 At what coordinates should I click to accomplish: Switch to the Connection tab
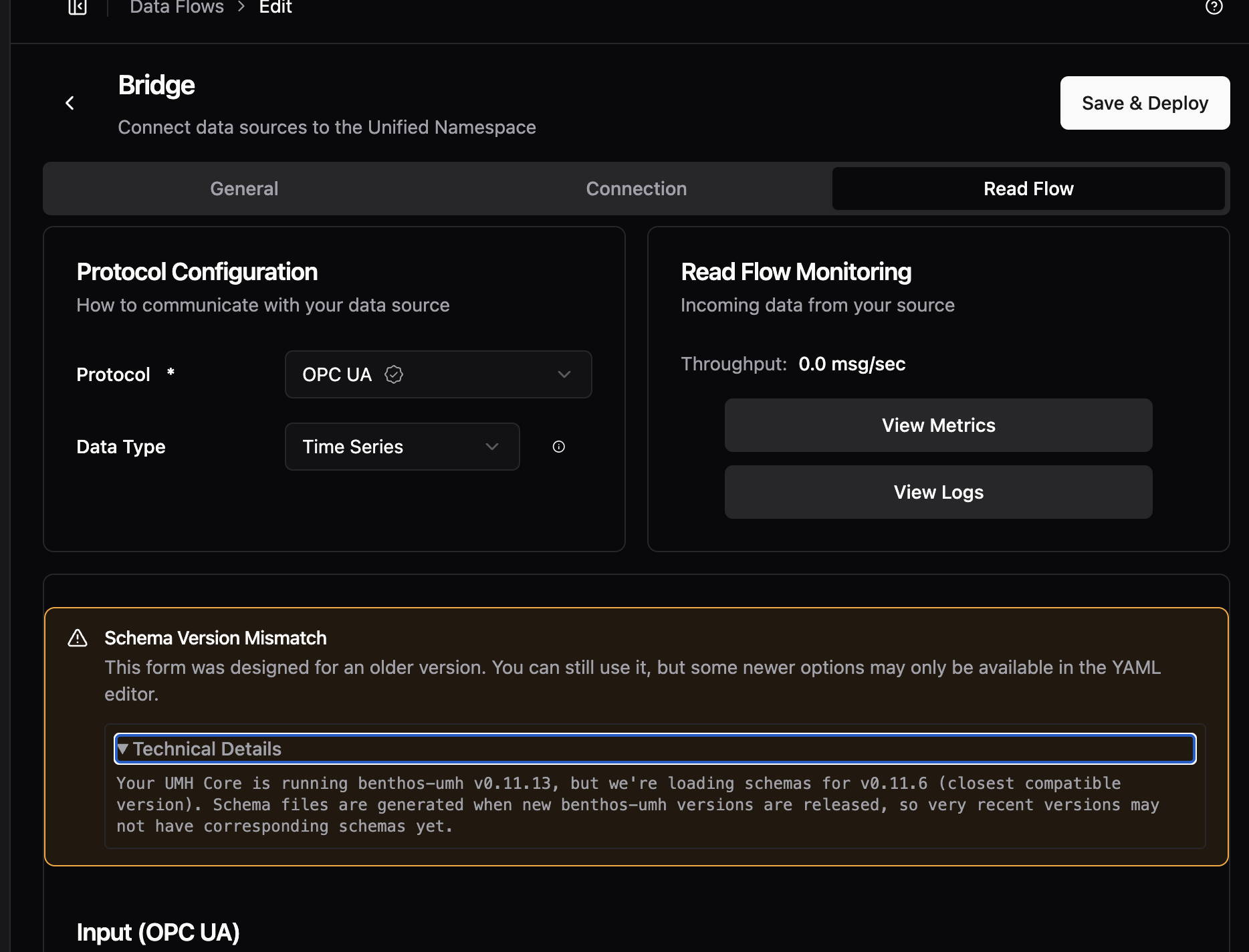click(636, 189)
